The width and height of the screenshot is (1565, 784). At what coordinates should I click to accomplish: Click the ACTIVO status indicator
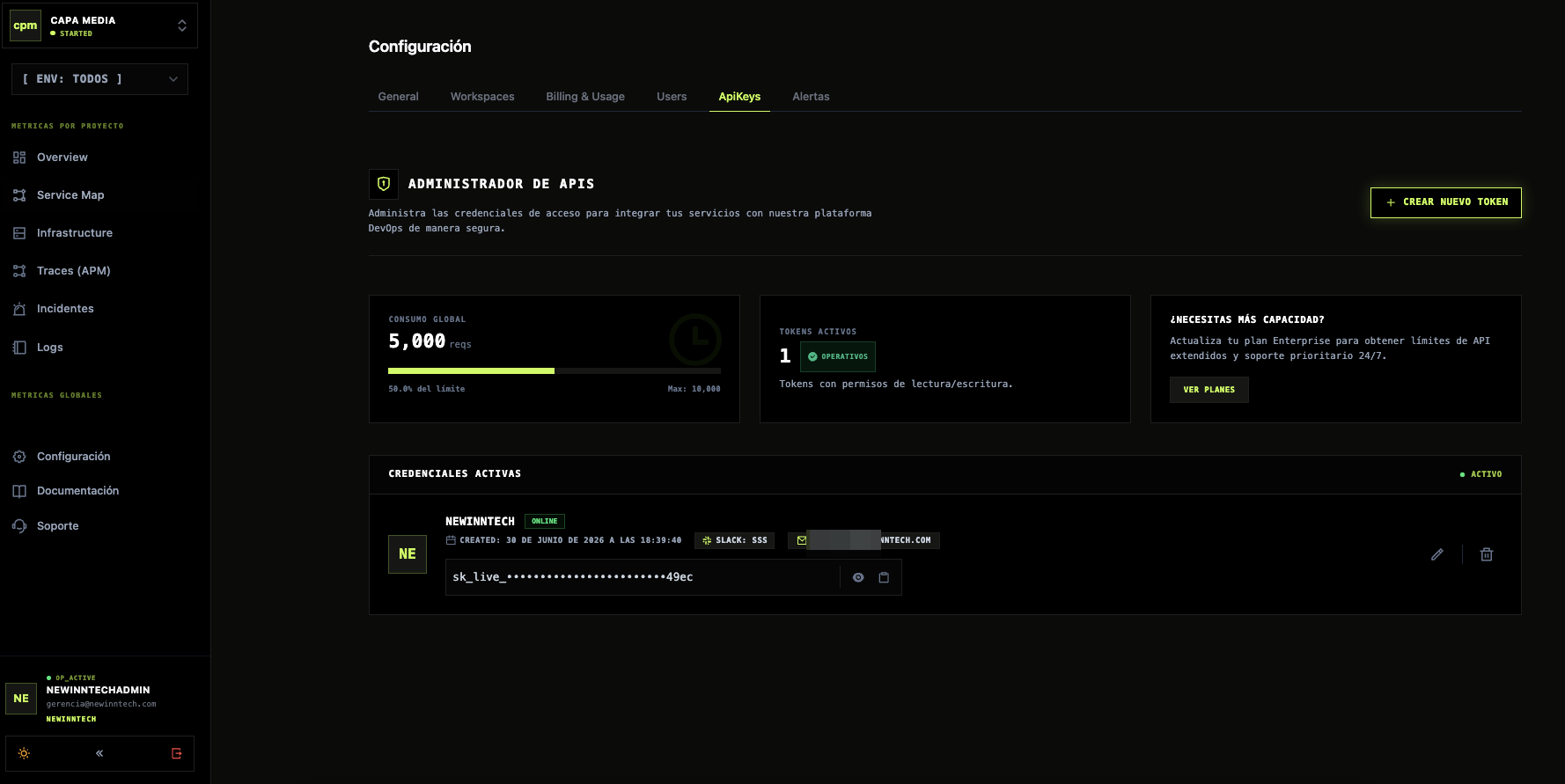pos(1481,474)
